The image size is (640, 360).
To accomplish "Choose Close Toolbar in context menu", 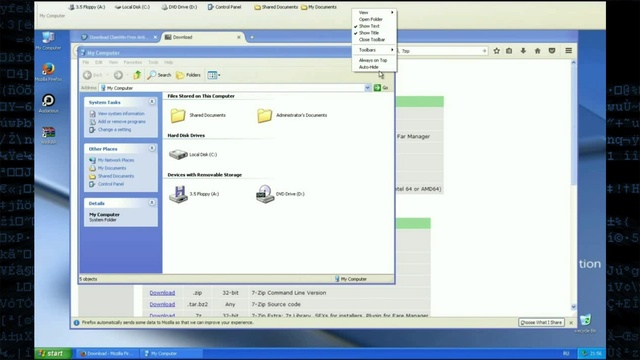I will pos(374,40).
